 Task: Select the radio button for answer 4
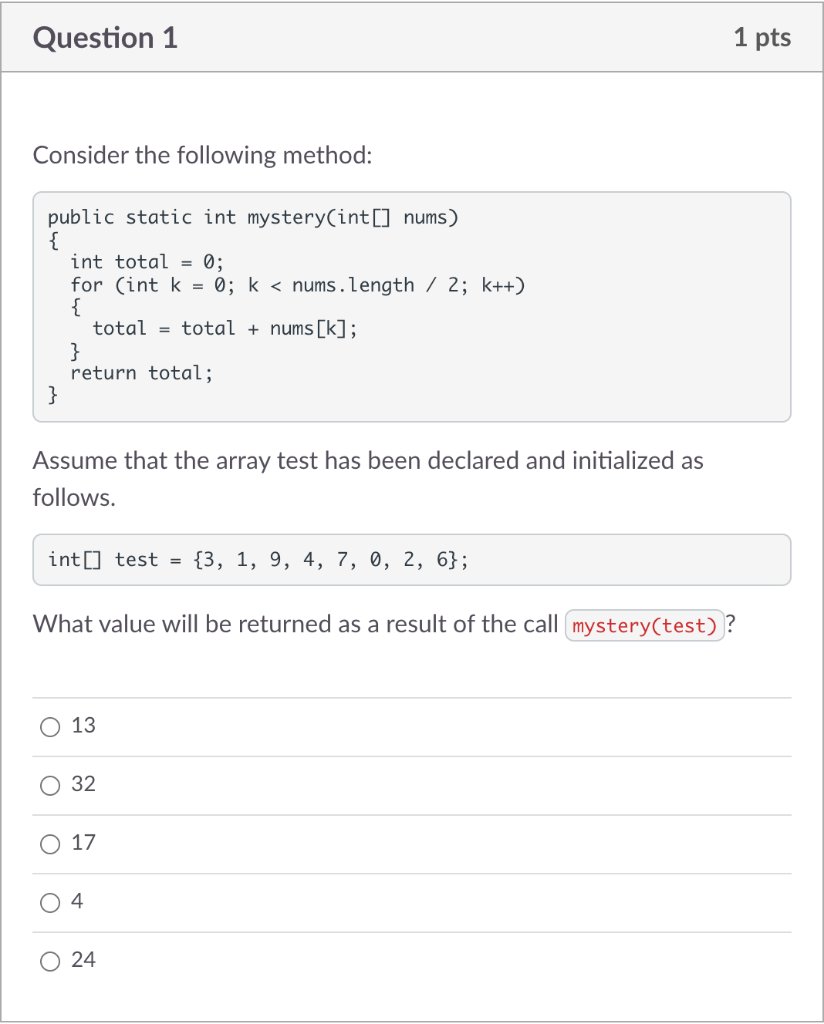coord(50,902)
